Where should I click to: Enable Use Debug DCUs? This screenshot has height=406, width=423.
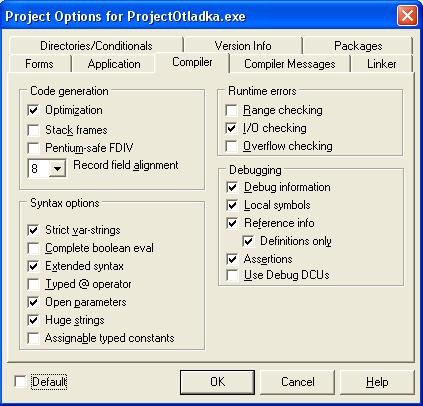pyautogui.click(x=232, y=275)
